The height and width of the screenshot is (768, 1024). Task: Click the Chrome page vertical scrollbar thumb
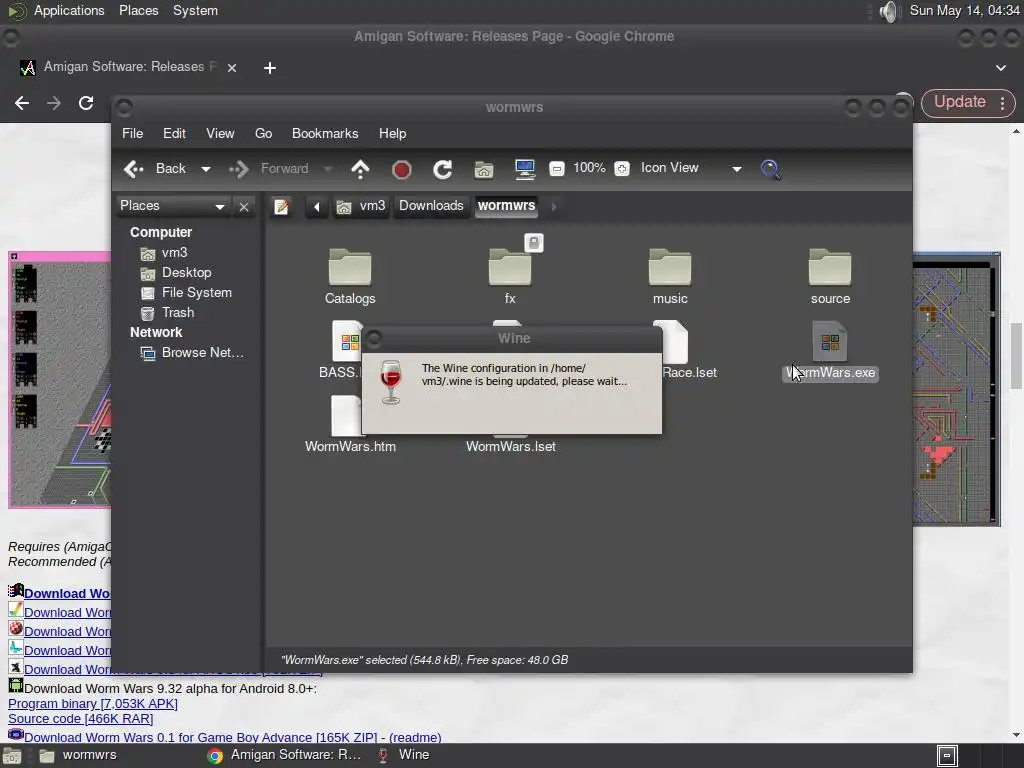point(1016,355)
